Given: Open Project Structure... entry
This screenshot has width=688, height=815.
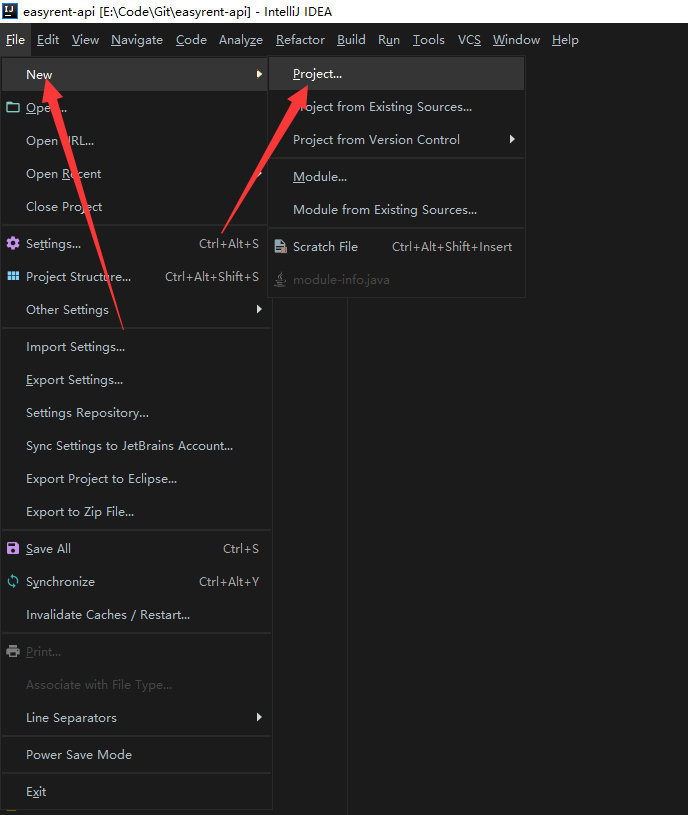Looking at the screenshot, I should (135, 277).
